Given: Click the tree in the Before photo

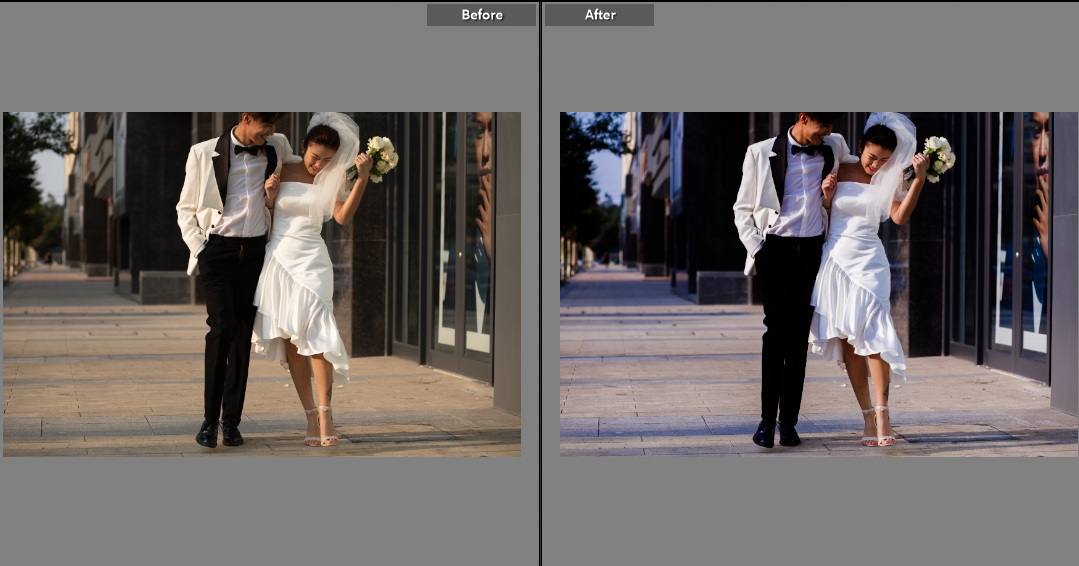Looking at the screenshot, I should 24,170.
